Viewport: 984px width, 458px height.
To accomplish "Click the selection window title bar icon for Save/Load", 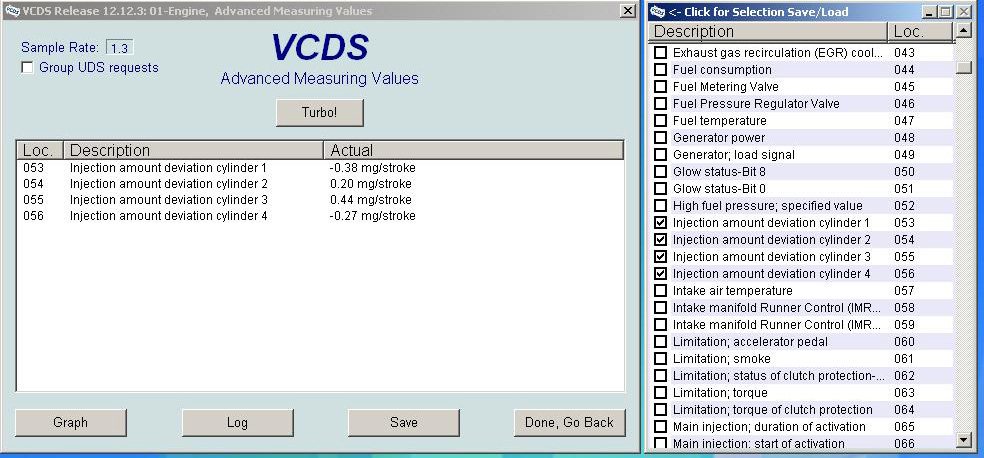I will (658, 11).
